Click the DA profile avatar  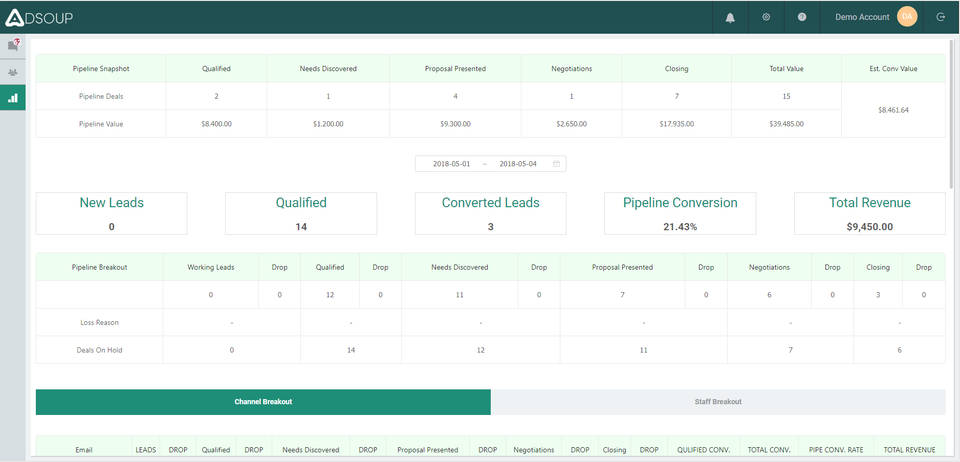tap(907, 17)
